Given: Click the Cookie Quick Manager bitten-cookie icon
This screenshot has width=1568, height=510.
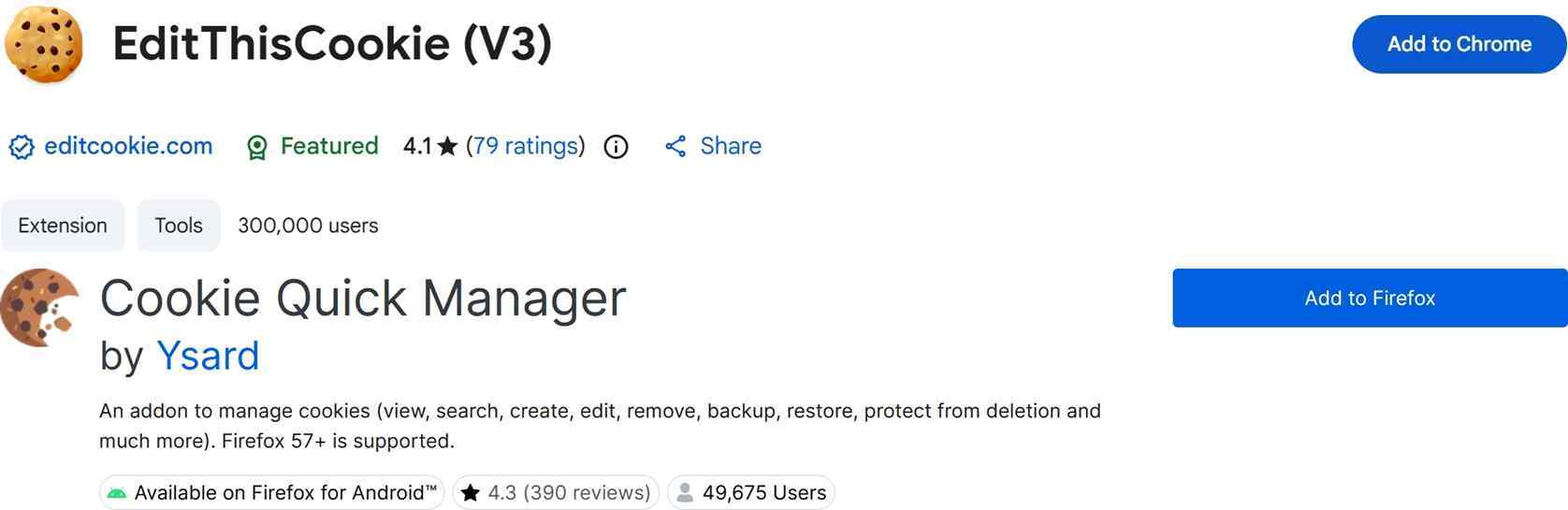Looking at the screenshot, I should coord(39,308).
